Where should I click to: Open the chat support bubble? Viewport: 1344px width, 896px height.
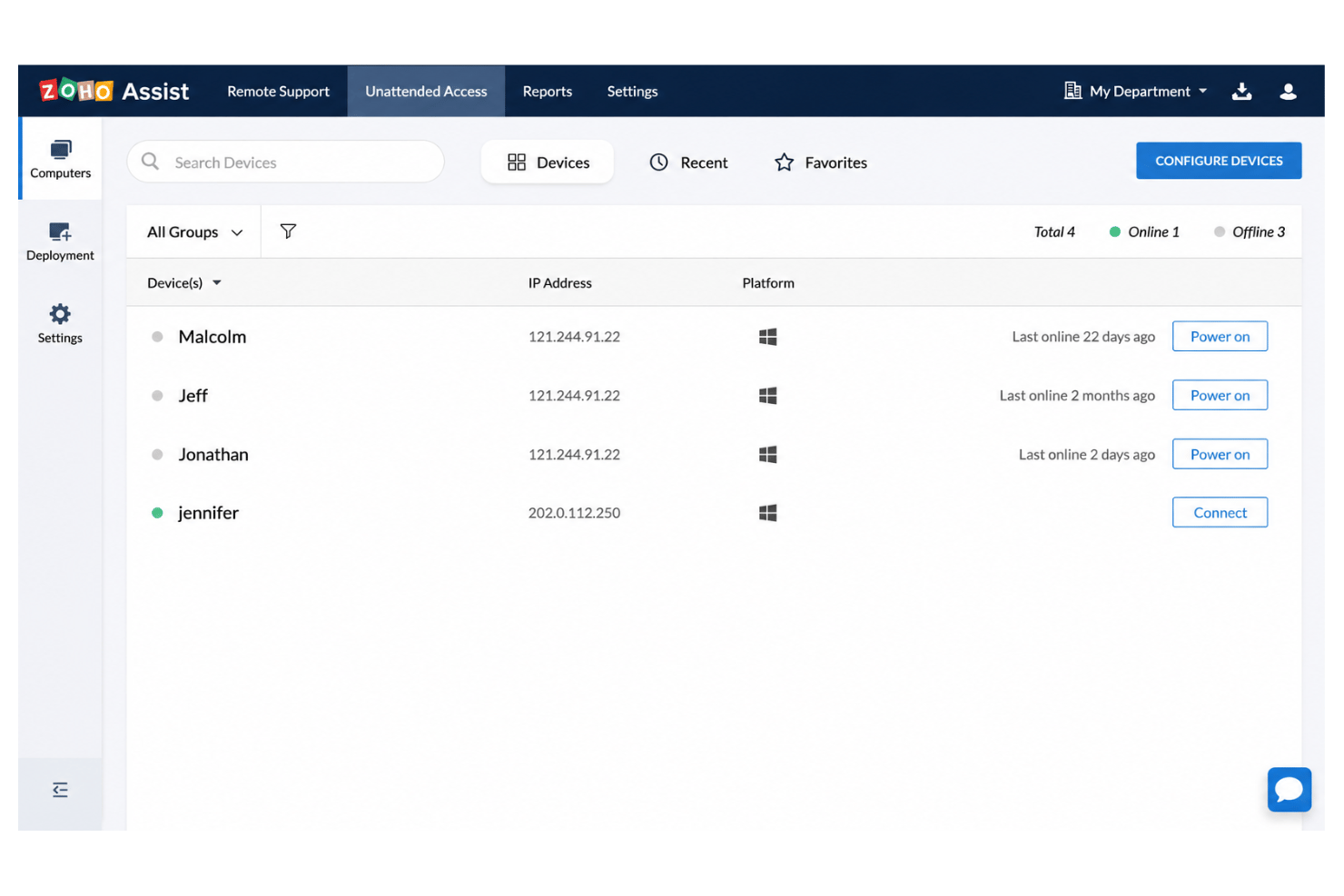pos(1290,790)
